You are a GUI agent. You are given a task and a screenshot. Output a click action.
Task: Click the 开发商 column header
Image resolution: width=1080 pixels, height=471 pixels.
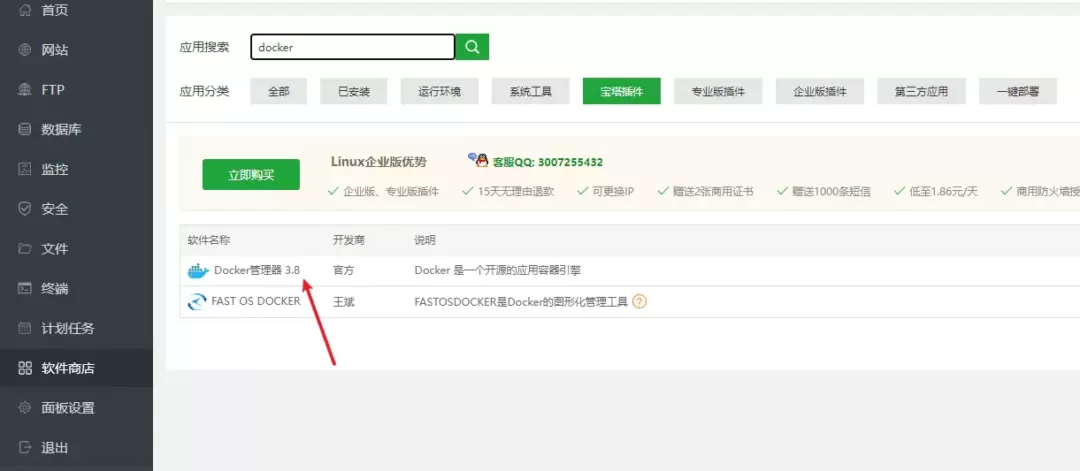click(x=349, y=240)
